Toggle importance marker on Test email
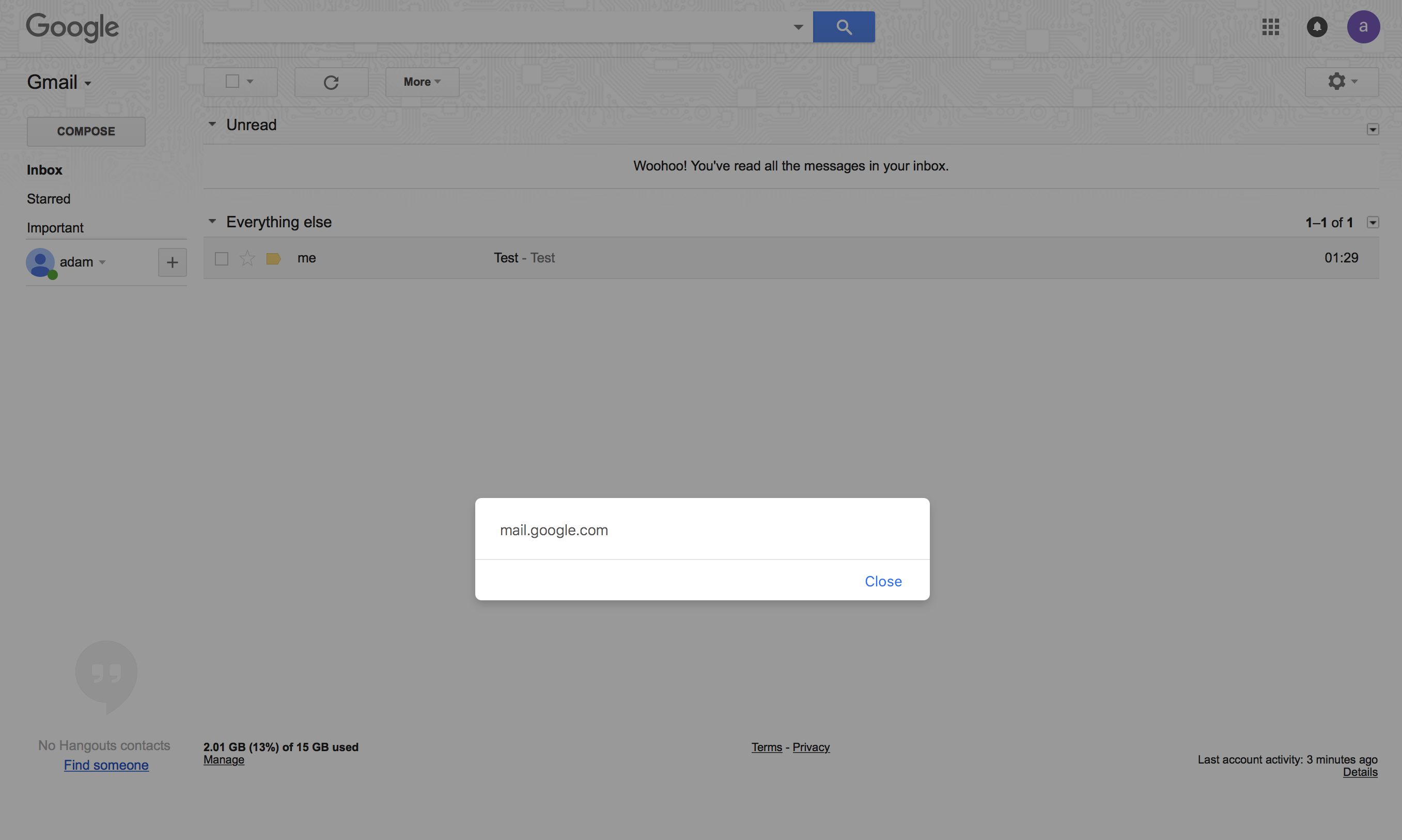Image resolution: width=1402 pixels, height=840 pixels. point(273,259)
